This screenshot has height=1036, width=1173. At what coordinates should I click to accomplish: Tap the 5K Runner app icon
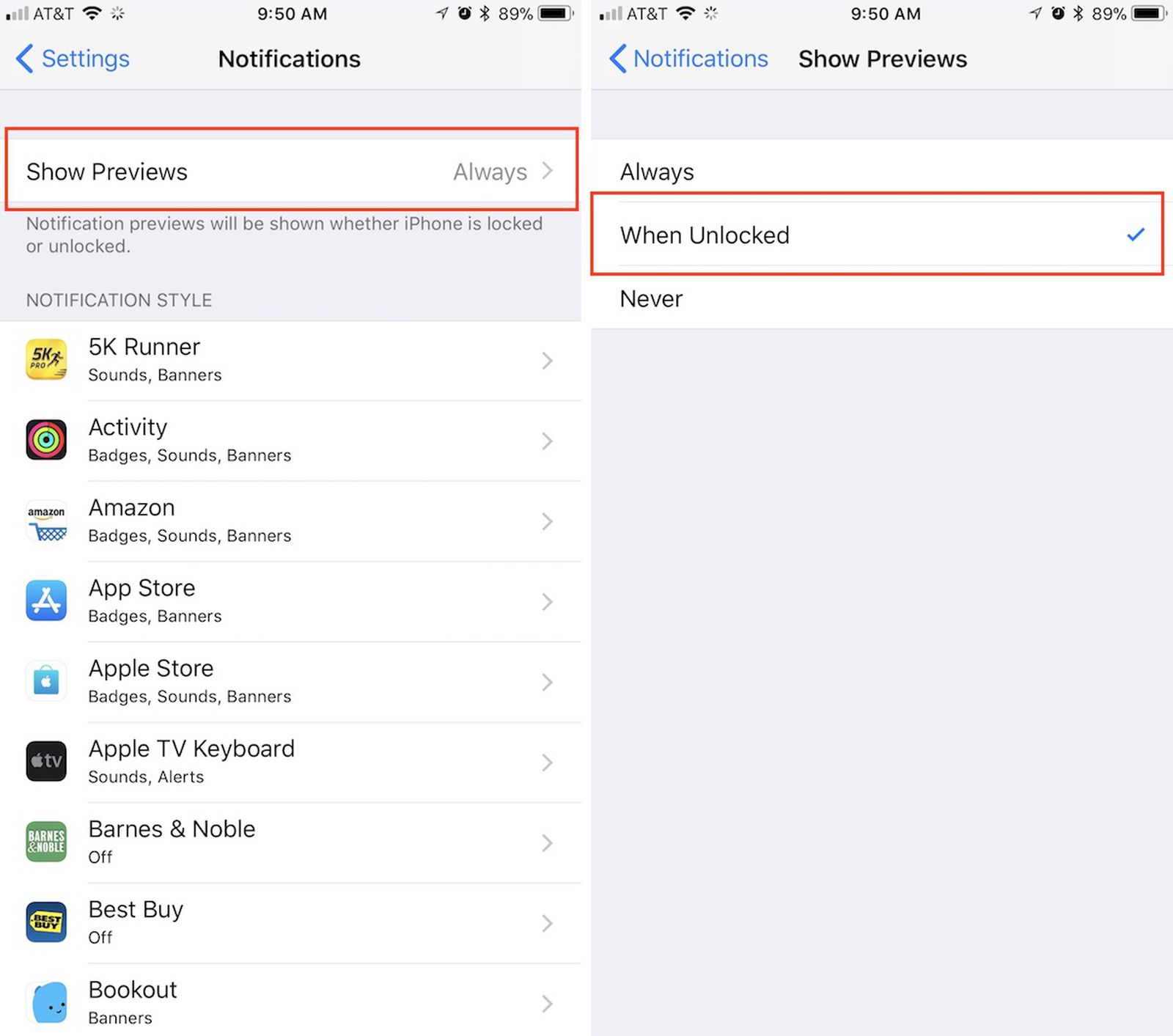[46, 359]
